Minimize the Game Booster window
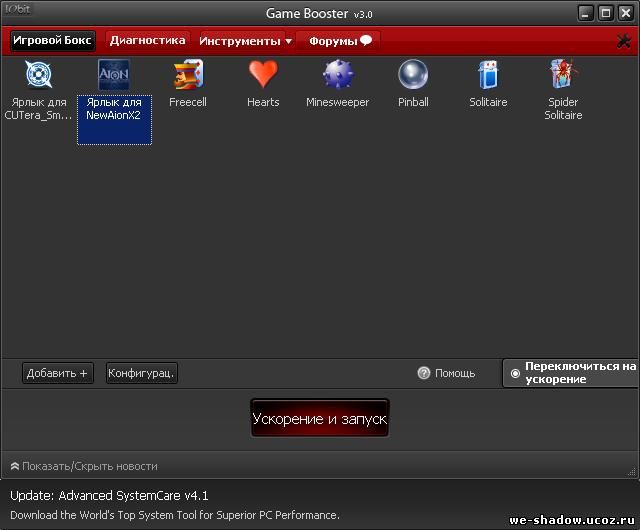640x530 pixels. (x=585, y=13)
